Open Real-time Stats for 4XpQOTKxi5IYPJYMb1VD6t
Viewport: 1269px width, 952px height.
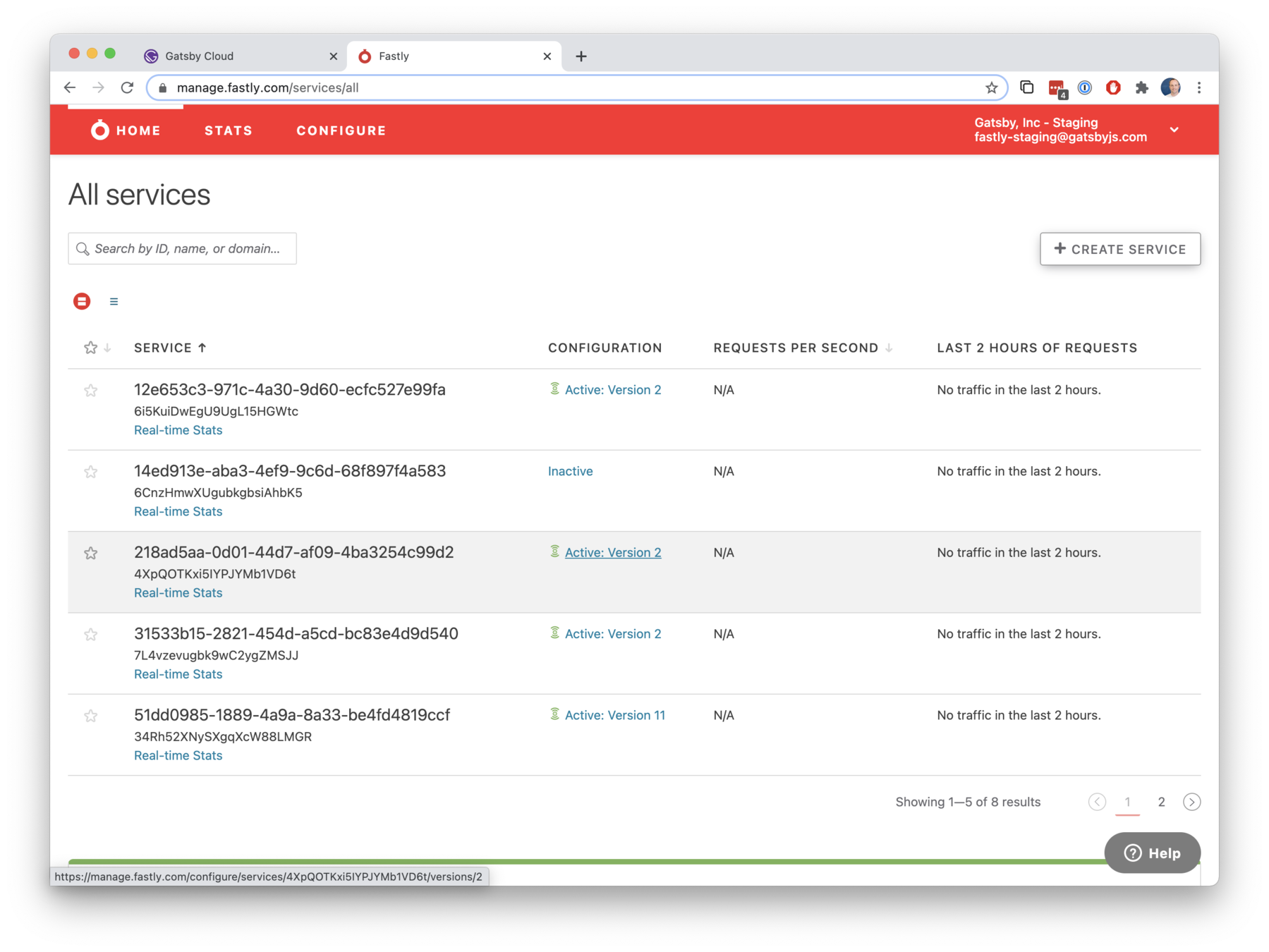click(178, 593)
